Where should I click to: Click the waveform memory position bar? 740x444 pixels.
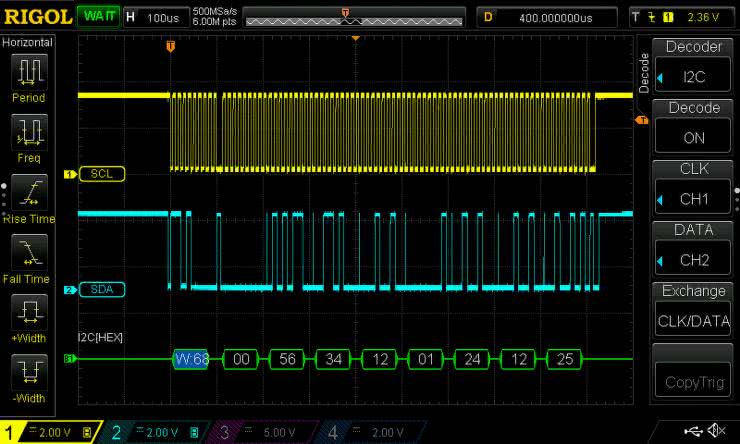pyautogui.click(x=353, y=18)
